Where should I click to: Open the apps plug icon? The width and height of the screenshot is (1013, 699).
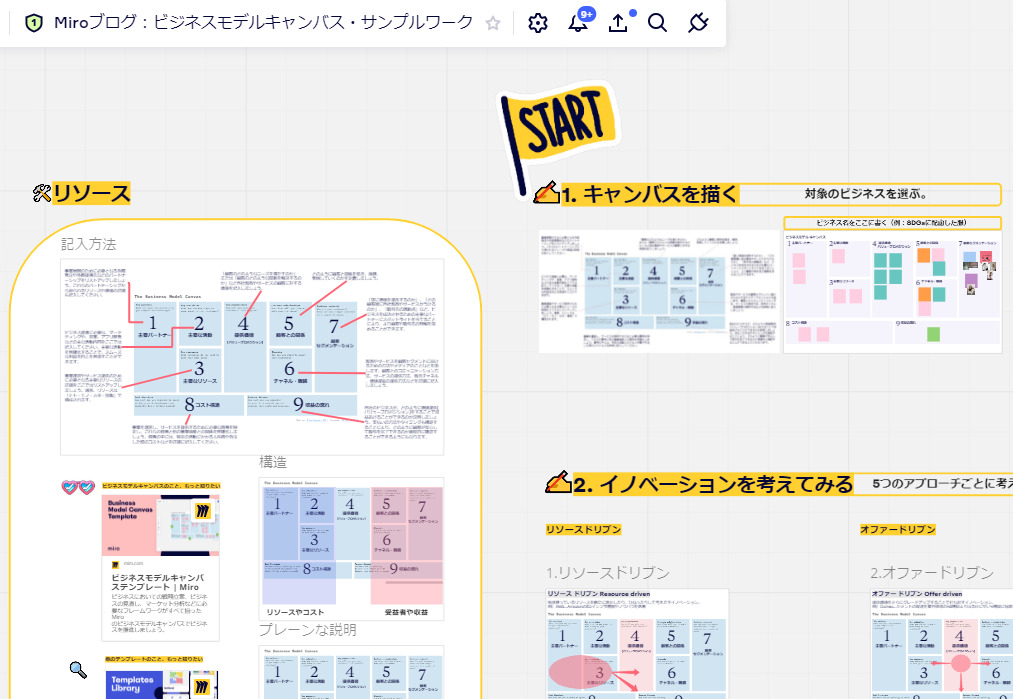(x=699, y=23)
